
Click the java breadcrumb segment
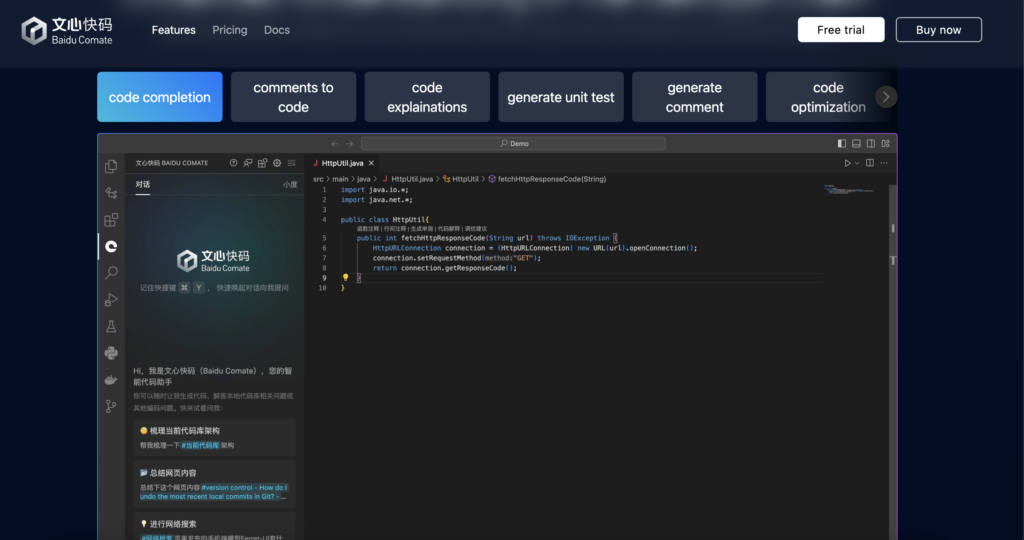(x=363, y=179)
